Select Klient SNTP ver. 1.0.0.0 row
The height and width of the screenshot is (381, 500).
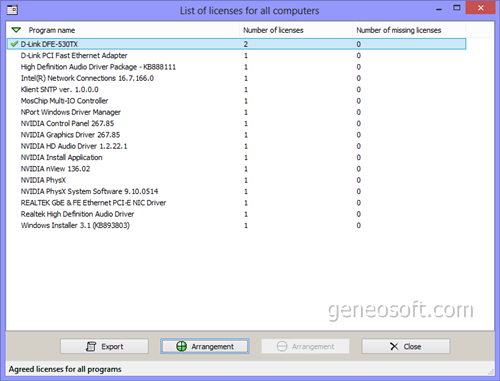(x=236, y=89)
